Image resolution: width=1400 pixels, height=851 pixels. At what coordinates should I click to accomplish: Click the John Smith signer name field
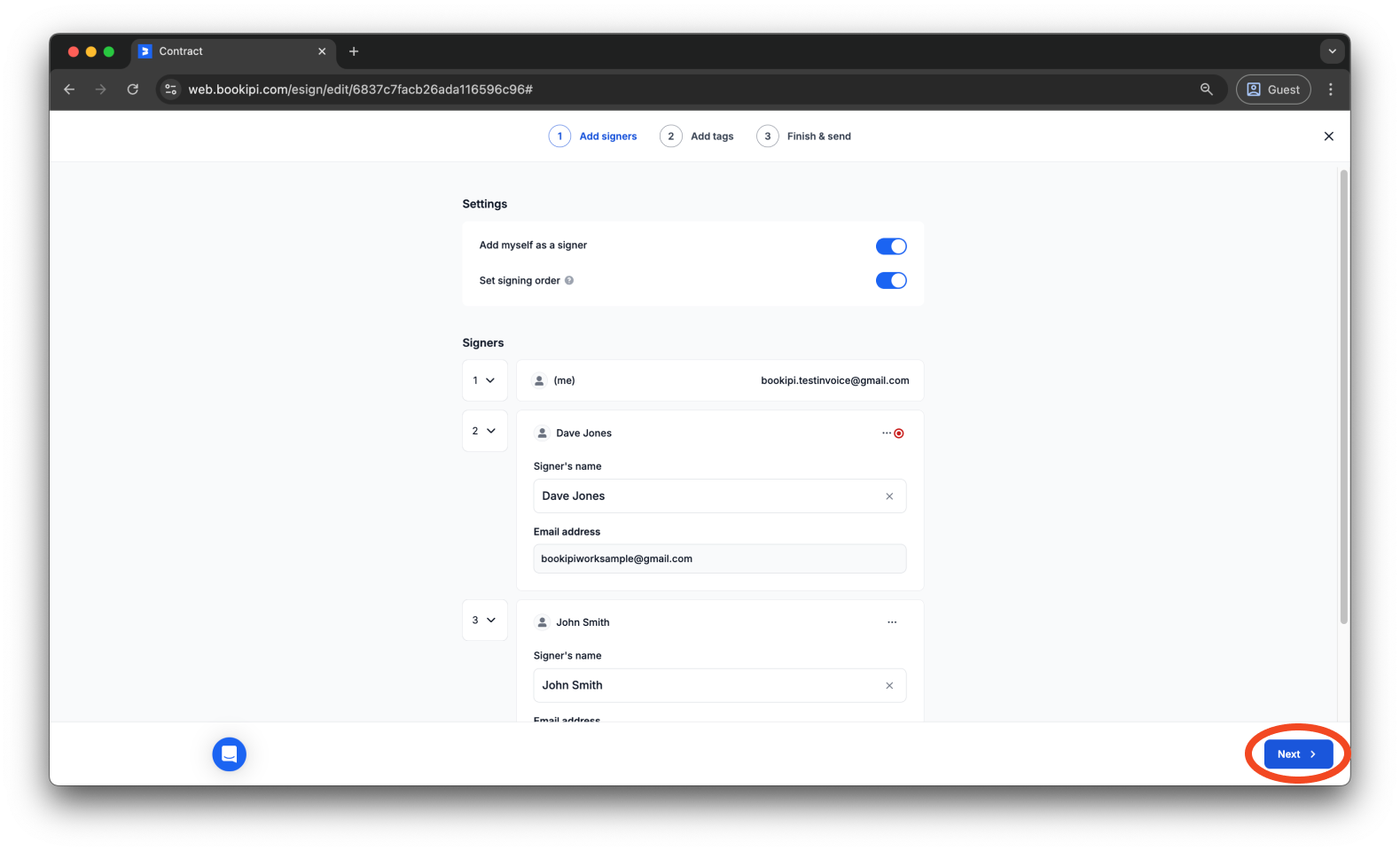point(719,685)
